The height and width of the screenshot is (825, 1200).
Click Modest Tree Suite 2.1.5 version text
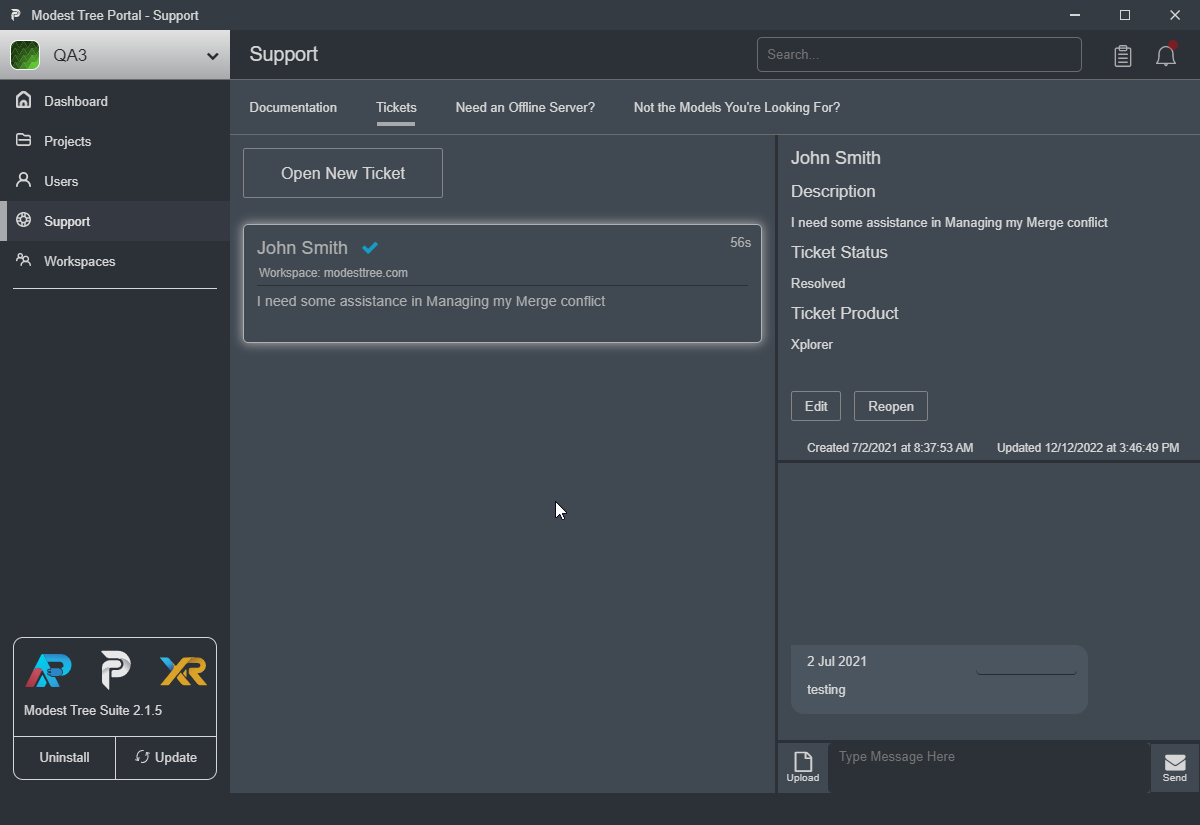click(93, 710)
